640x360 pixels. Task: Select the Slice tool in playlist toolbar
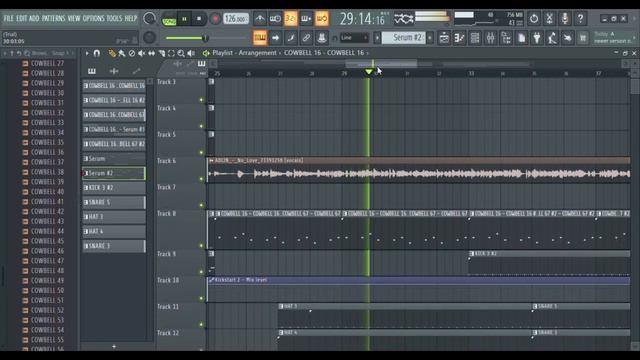[x=162, y=53]
